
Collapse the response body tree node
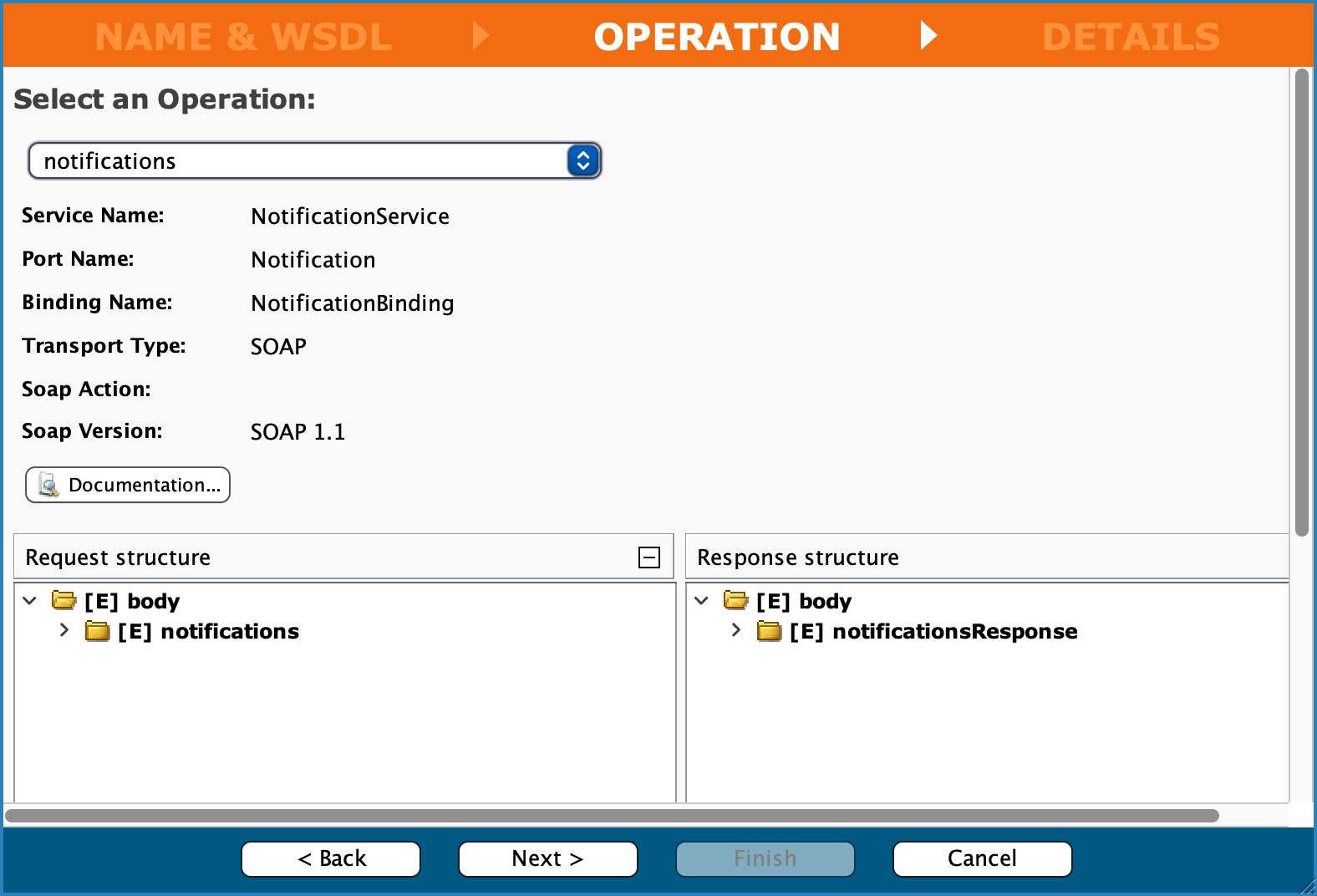tap(702, 601)
